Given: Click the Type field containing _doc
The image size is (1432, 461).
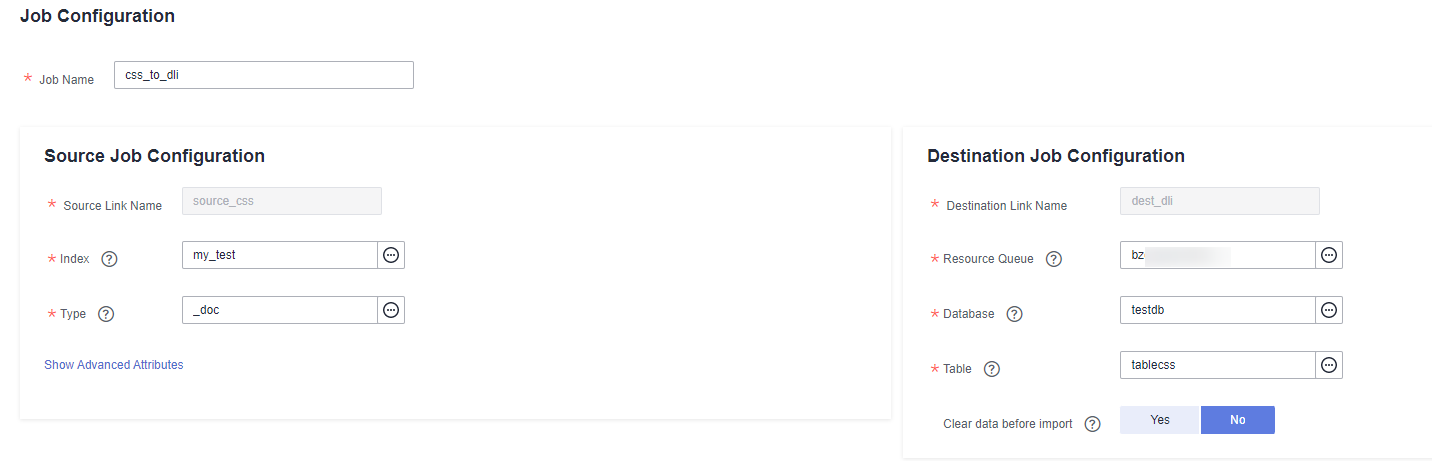Looking at the screenshot, I should coord(280,310).
